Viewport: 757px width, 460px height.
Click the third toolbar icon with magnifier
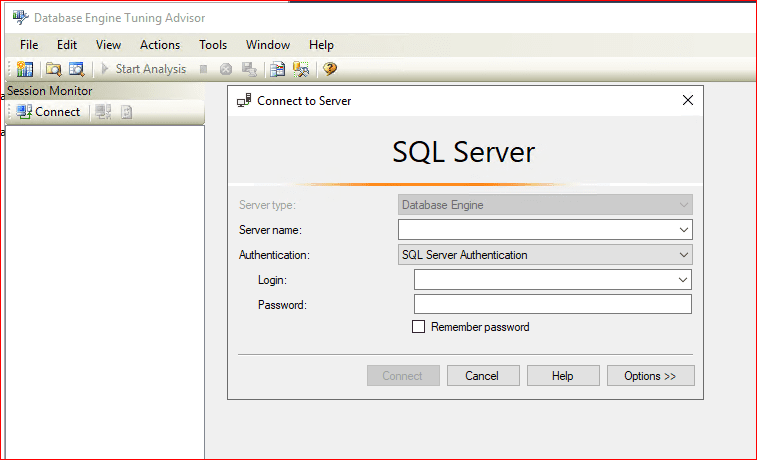[76, 69]
